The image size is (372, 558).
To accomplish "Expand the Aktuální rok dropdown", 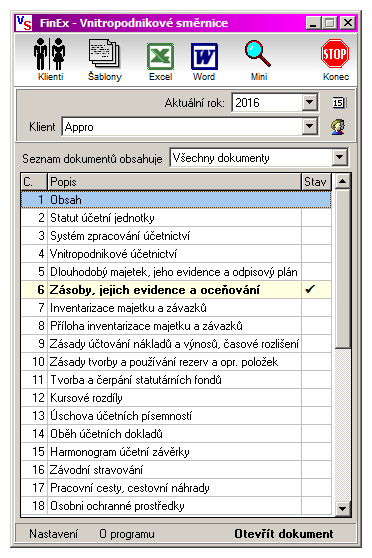I will (x=310, y=102).
